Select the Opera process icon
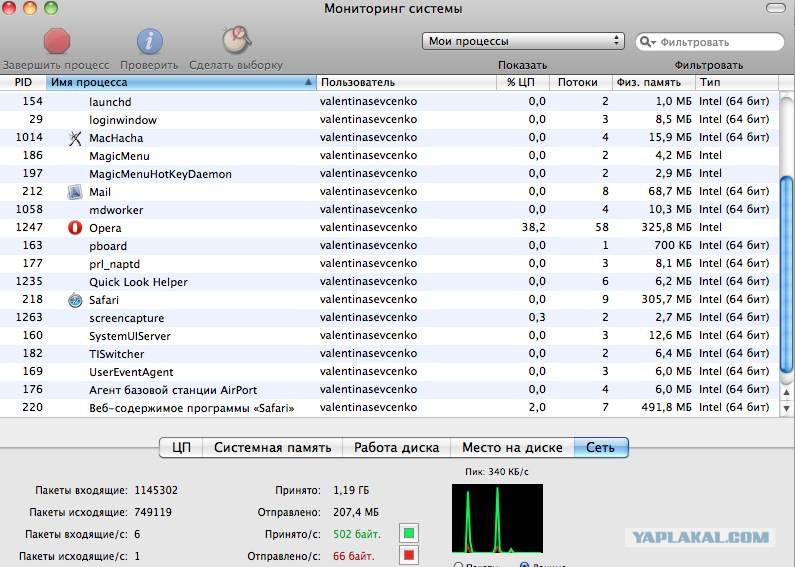This screenshot has height=567, width=795. pos(75,228)
